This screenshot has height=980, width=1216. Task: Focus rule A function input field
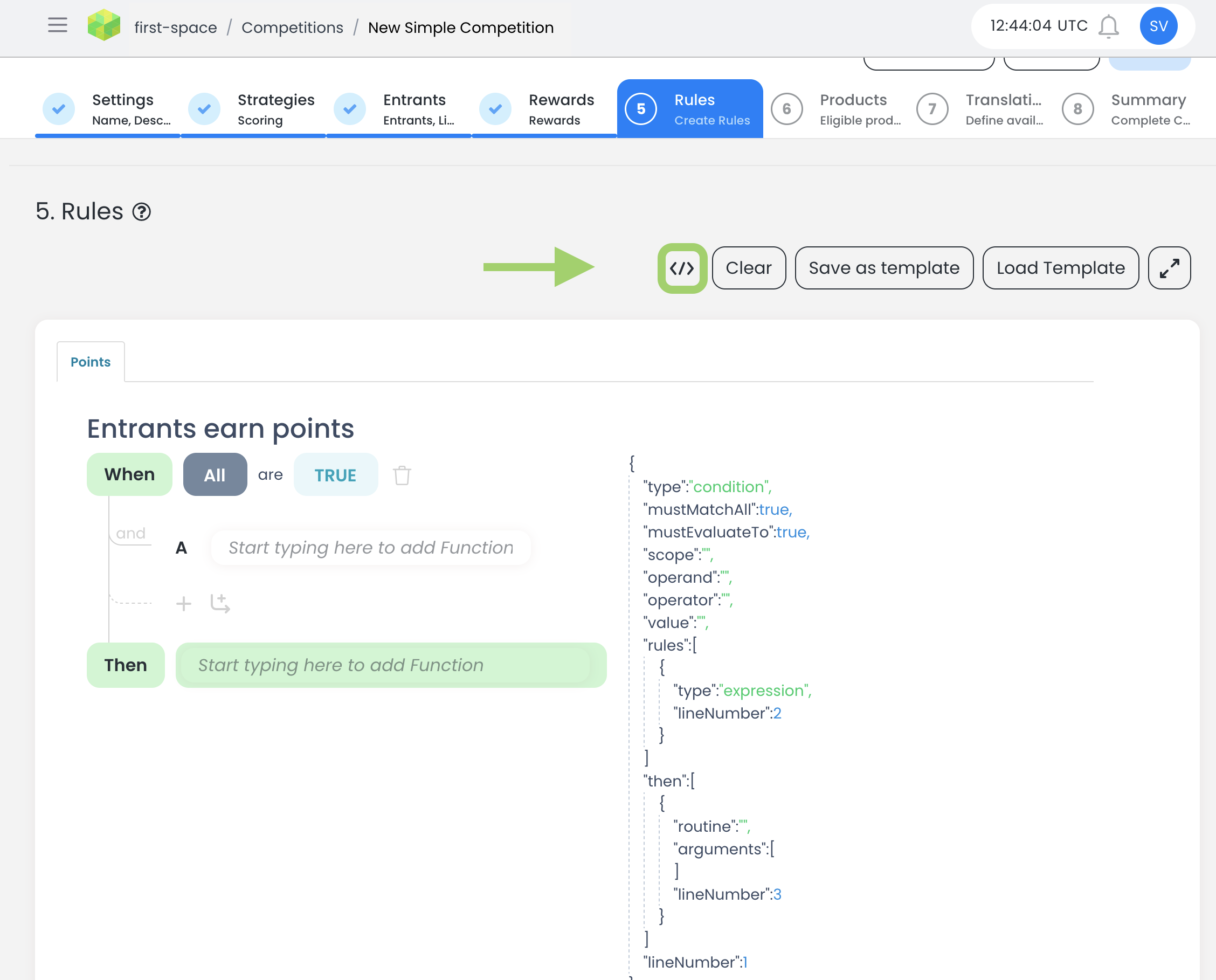click(371, 548)
